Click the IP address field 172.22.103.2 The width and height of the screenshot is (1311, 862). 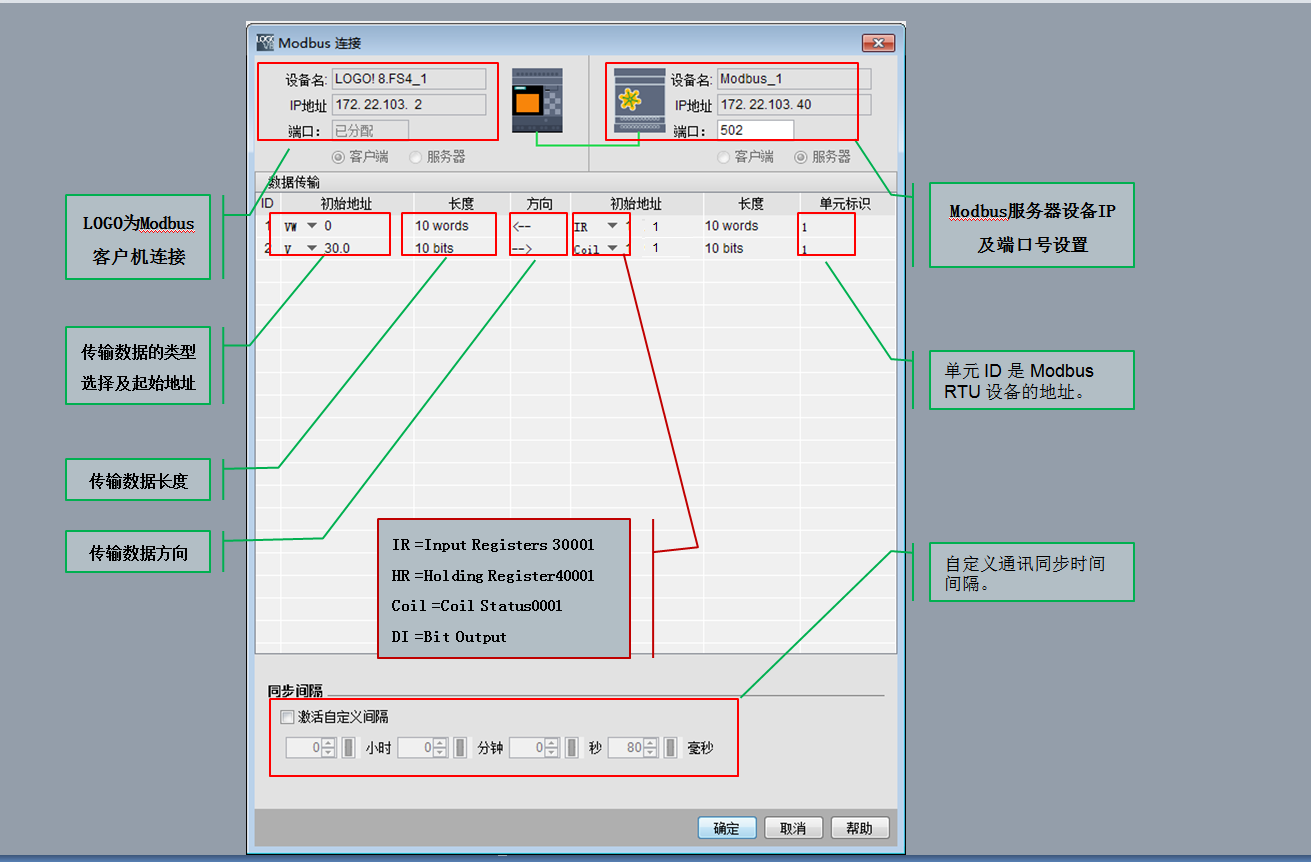[409, 105]
